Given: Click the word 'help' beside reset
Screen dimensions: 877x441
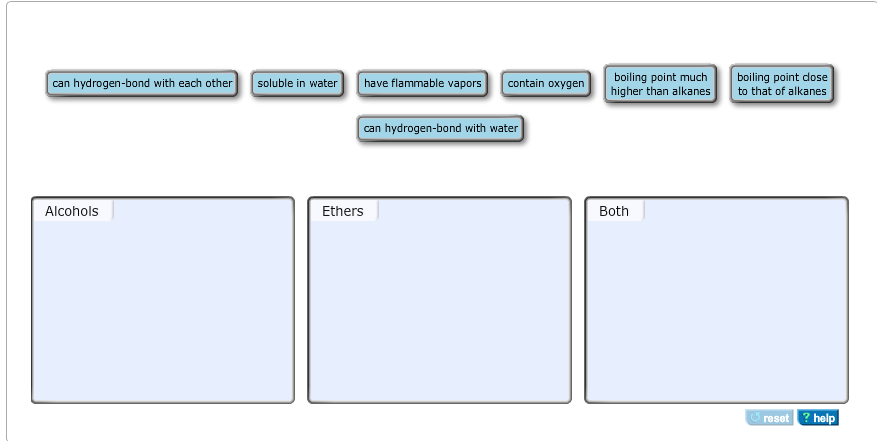Looking at the screenshot, I should [x=824, y=418].
